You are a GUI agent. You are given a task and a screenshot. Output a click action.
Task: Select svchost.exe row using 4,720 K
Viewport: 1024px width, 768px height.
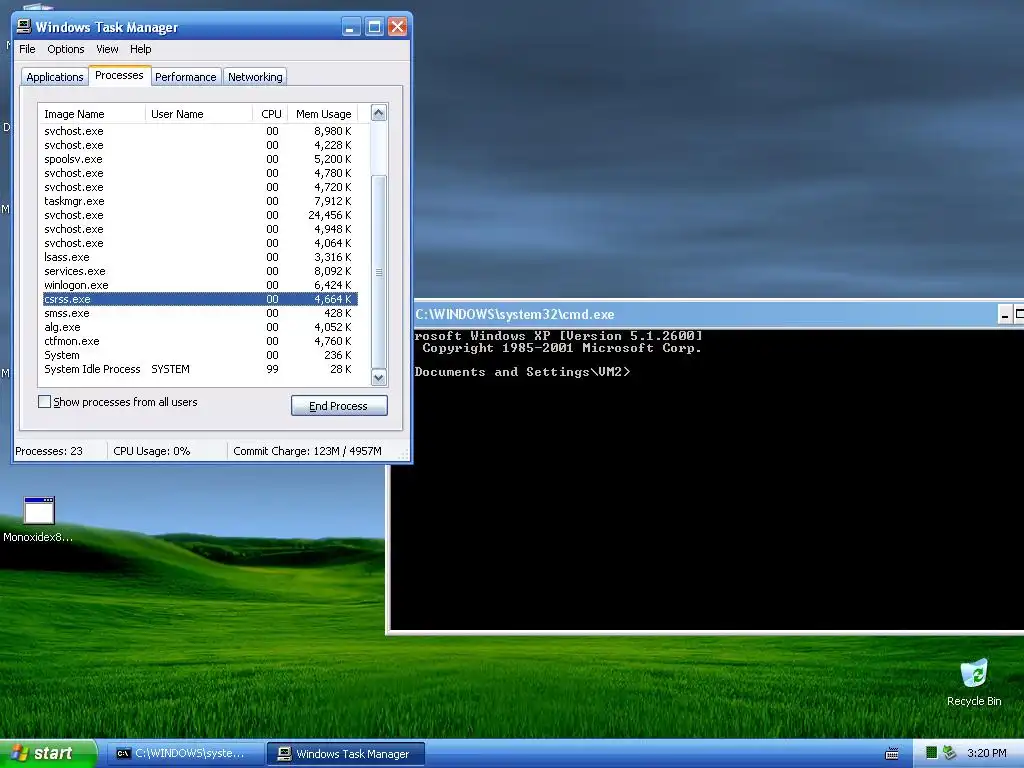pyautogui.click(x=200, y=187)
